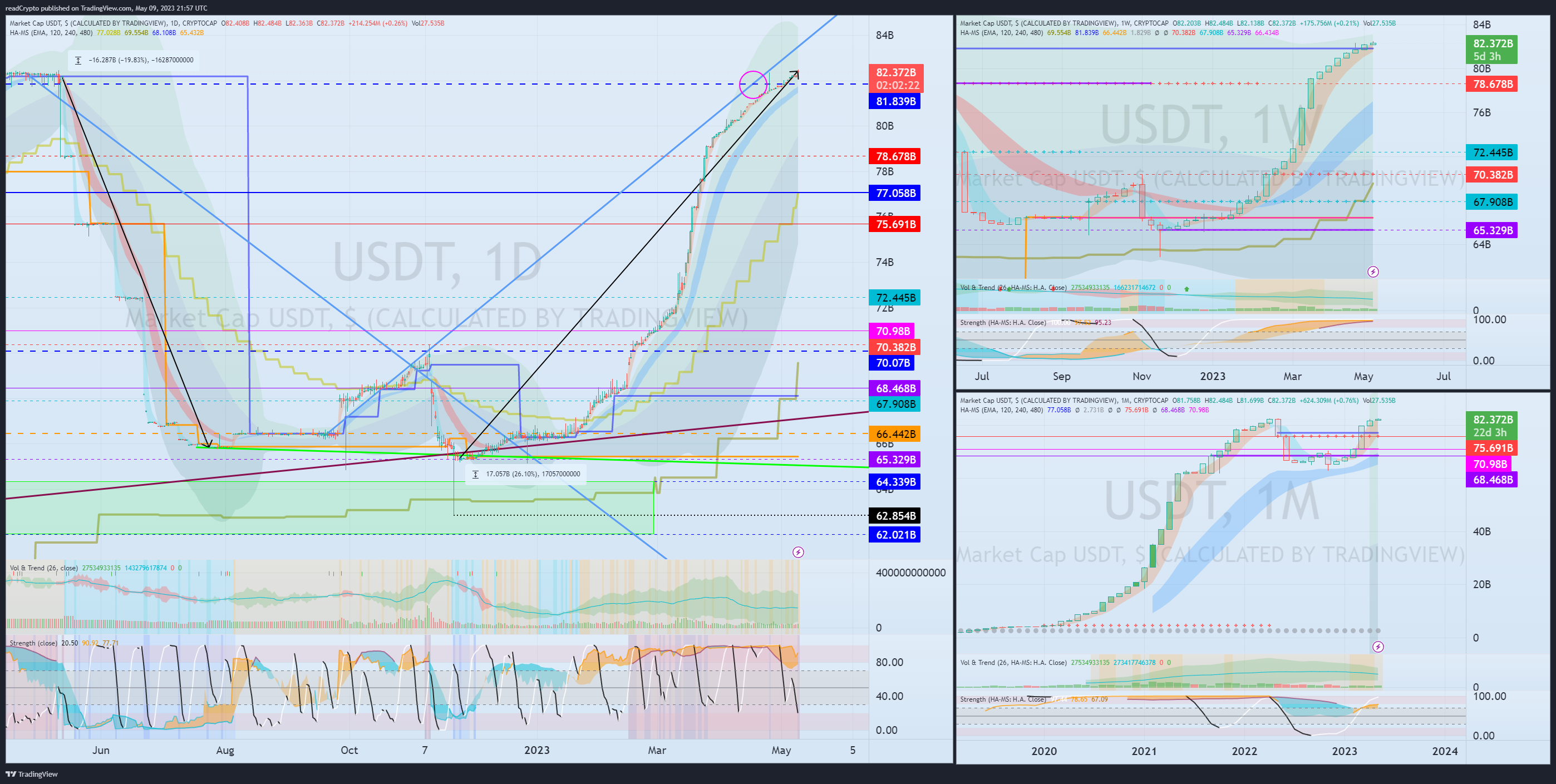Click the 2020 label on 1M time axis
1556x784 pixels.
click(1044, 751)
